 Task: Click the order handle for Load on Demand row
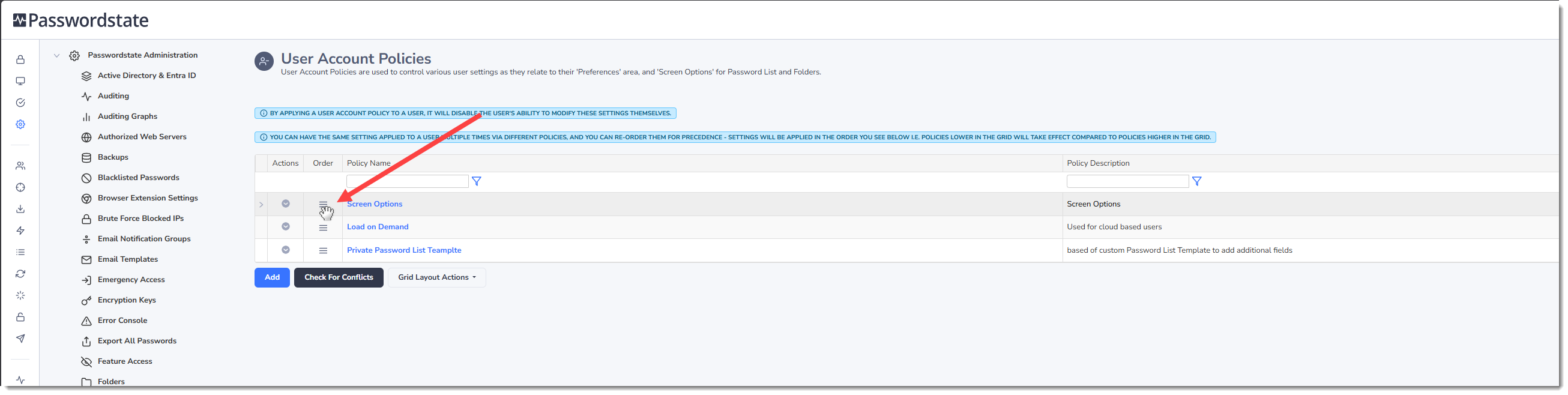point(323,228)
